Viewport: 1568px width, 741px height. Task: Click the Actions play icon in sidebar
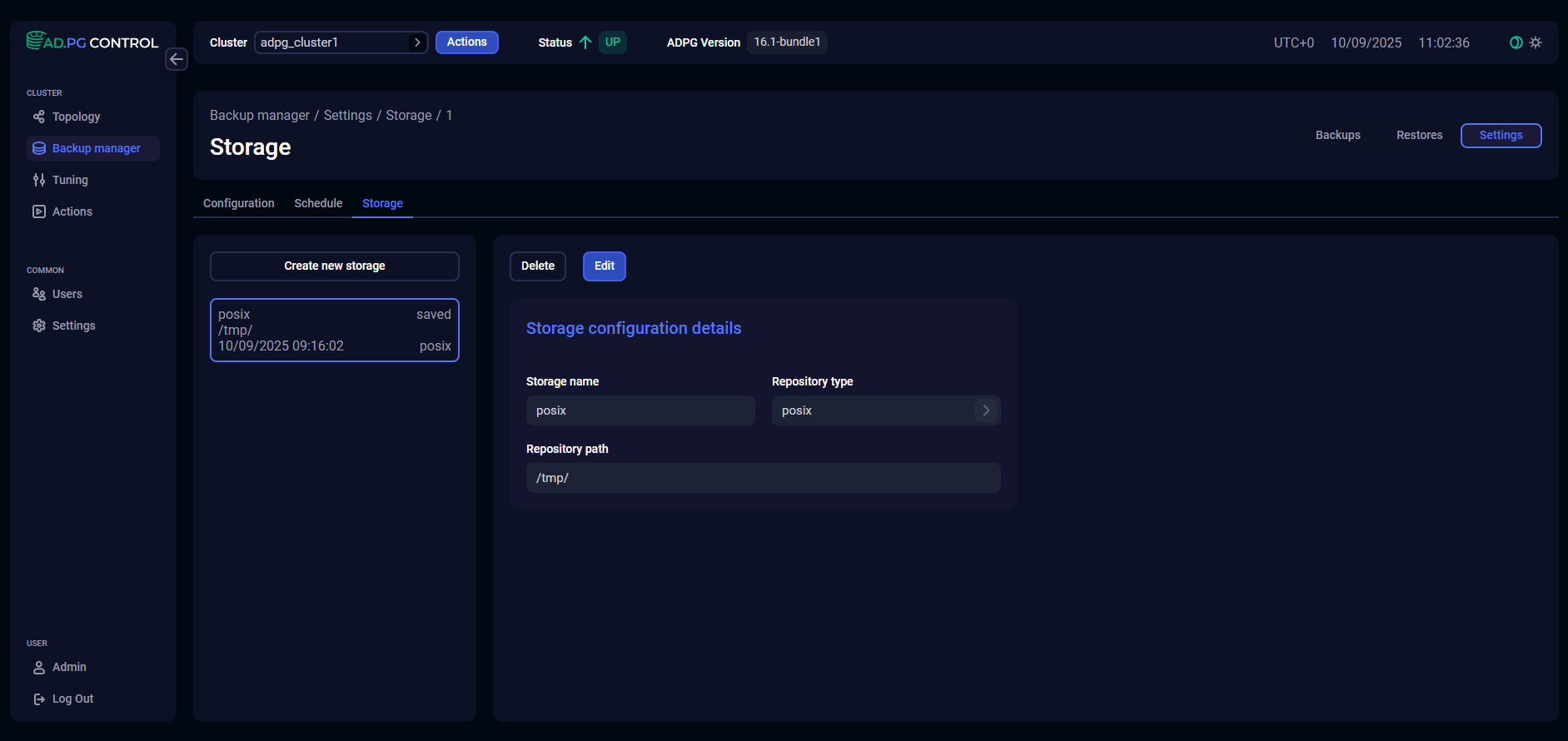[x=39, y=211]
